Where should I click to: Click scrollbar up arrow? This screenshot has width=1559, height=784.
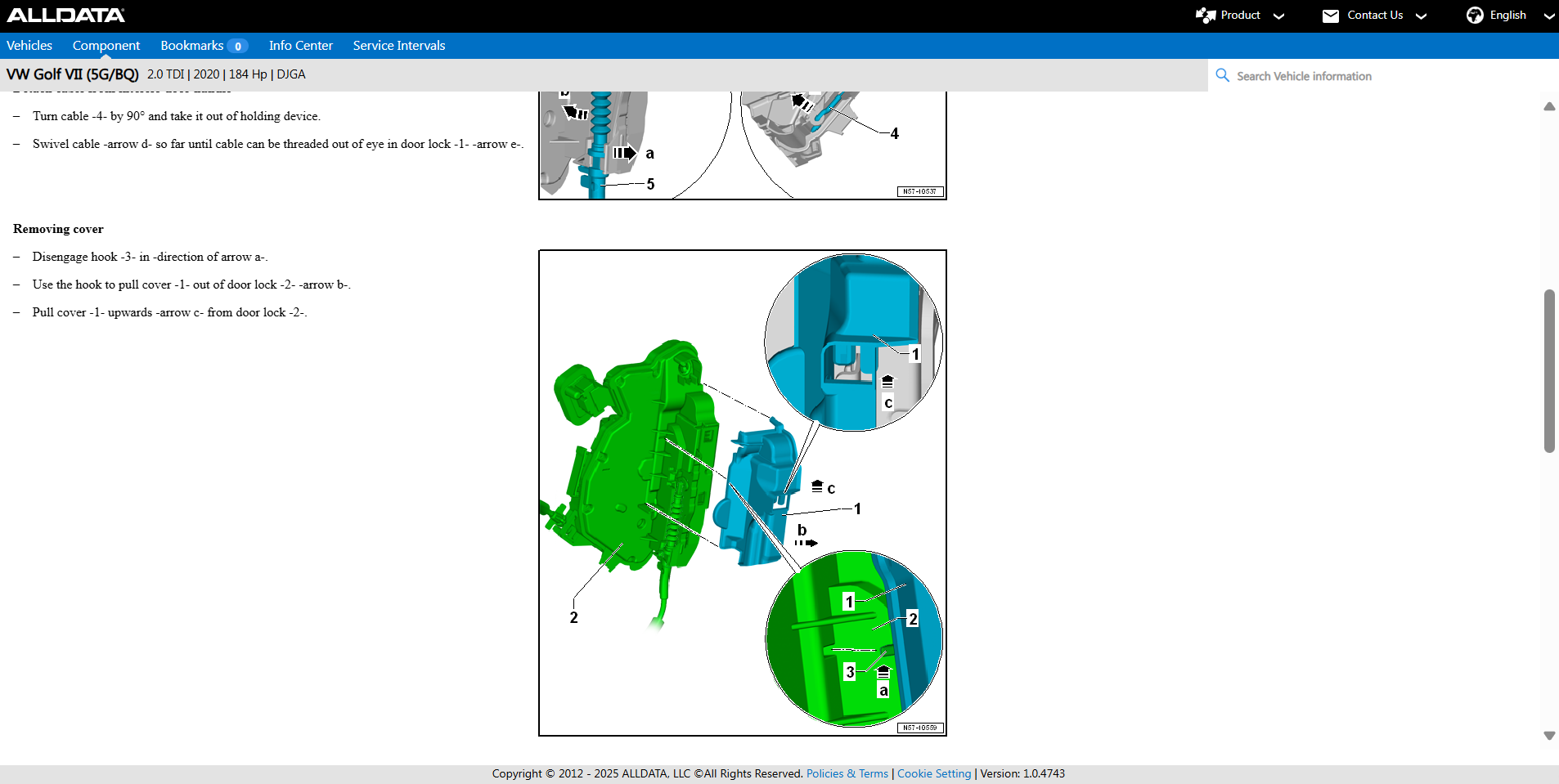coord(1549,106)
